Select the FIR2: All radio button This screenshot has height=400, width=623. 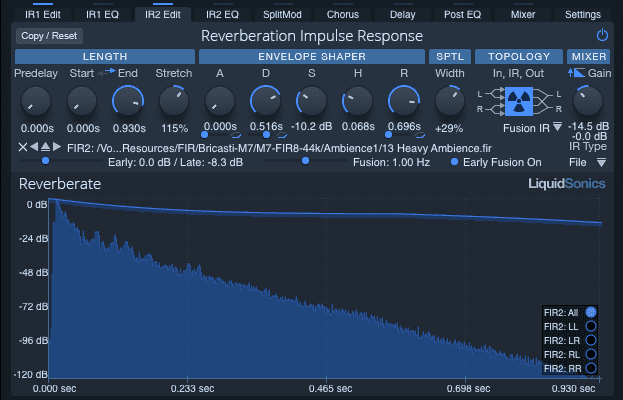[x=590, y=312]
